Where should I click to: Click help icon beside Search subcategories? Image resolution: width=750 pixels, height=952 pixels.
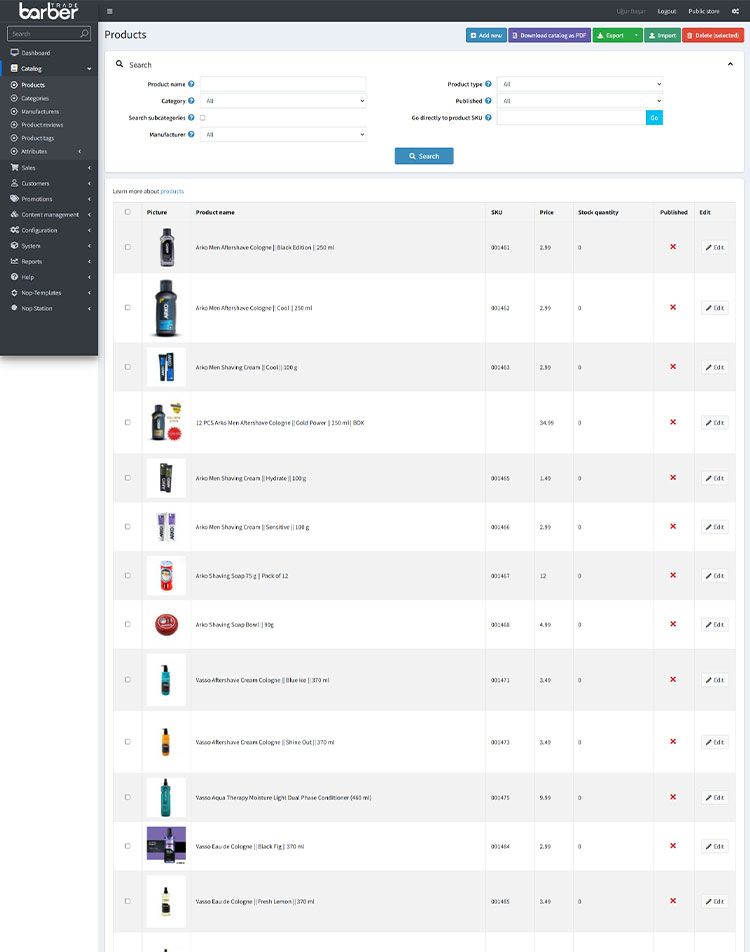(x=191, y=117)
